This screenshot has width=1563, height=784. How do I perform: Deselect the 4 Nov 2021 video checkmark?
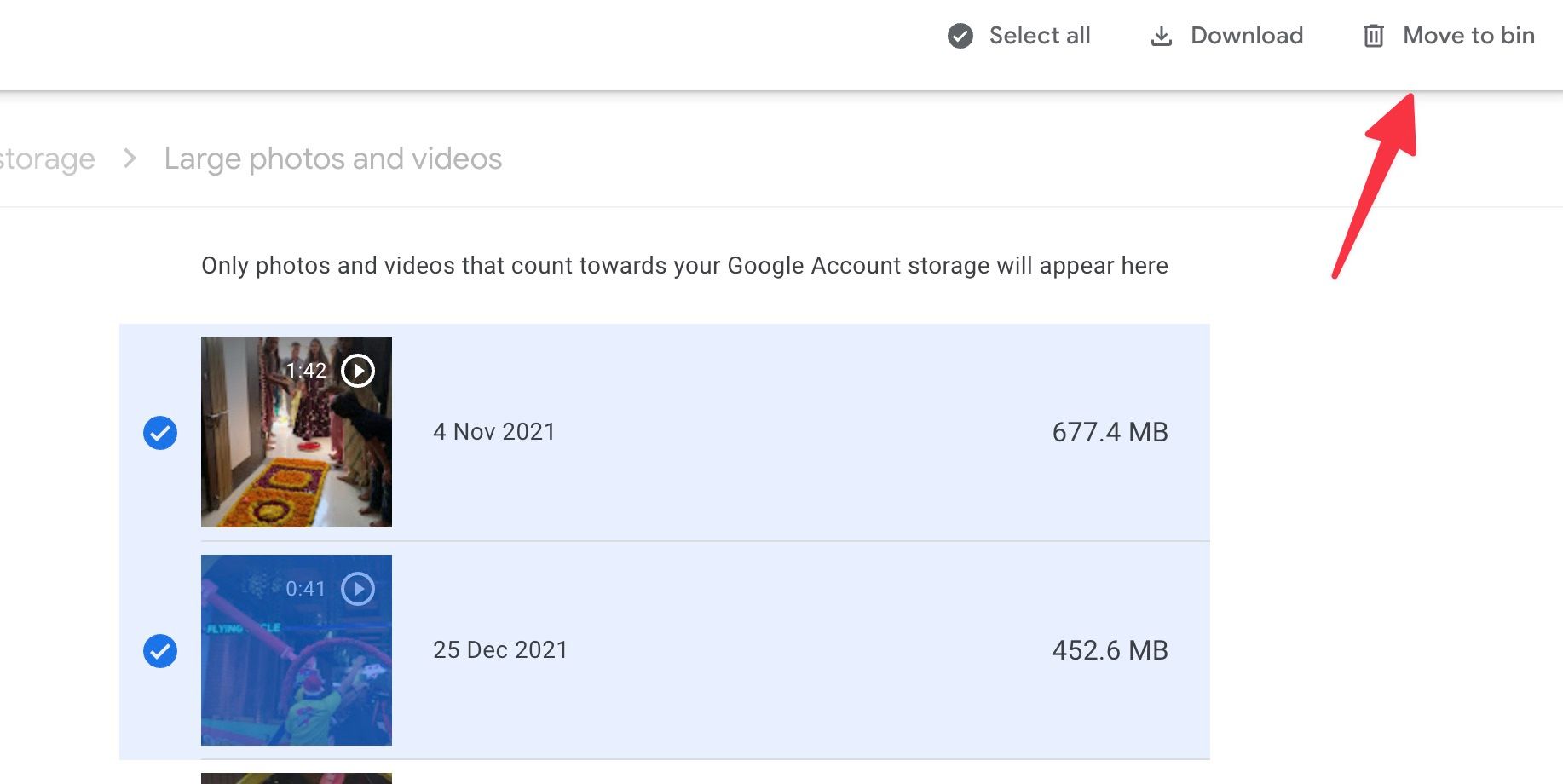pyautogui.click(x=159, y=432)
